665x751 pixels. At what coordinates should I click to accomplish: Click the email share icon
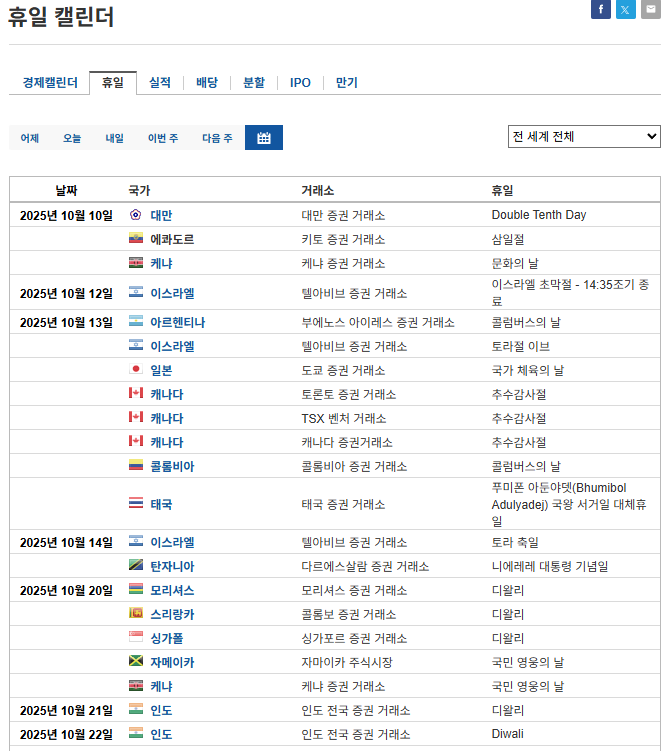[650, 10]
